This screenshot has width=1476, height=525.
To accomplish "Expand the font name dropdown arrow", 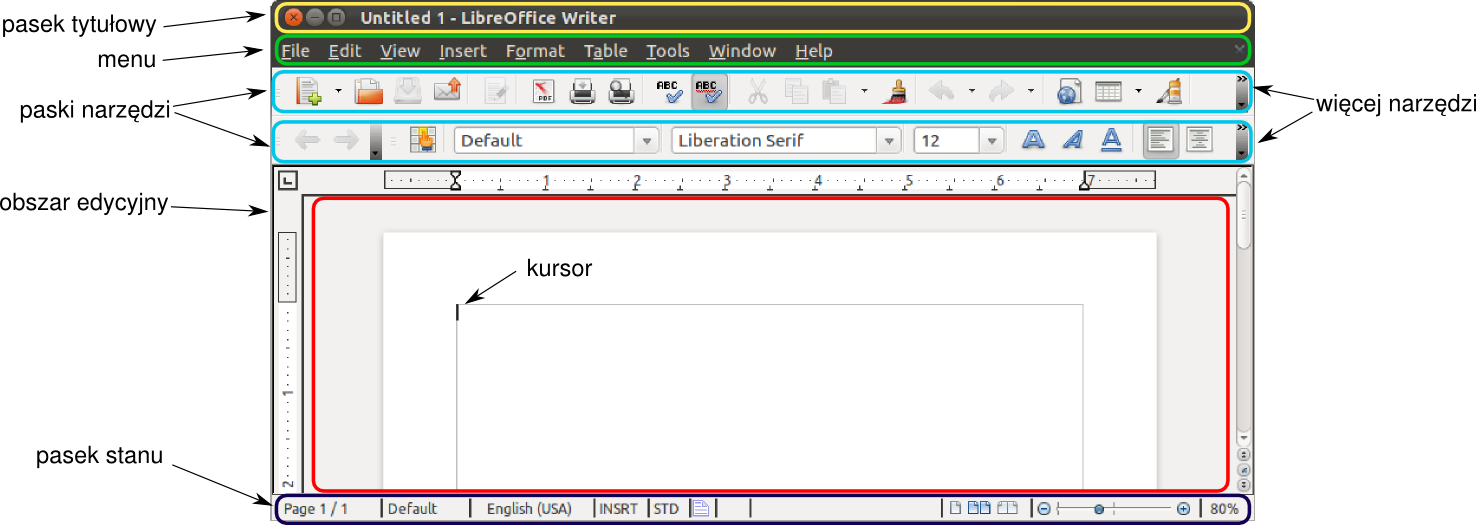I will 889,141.
